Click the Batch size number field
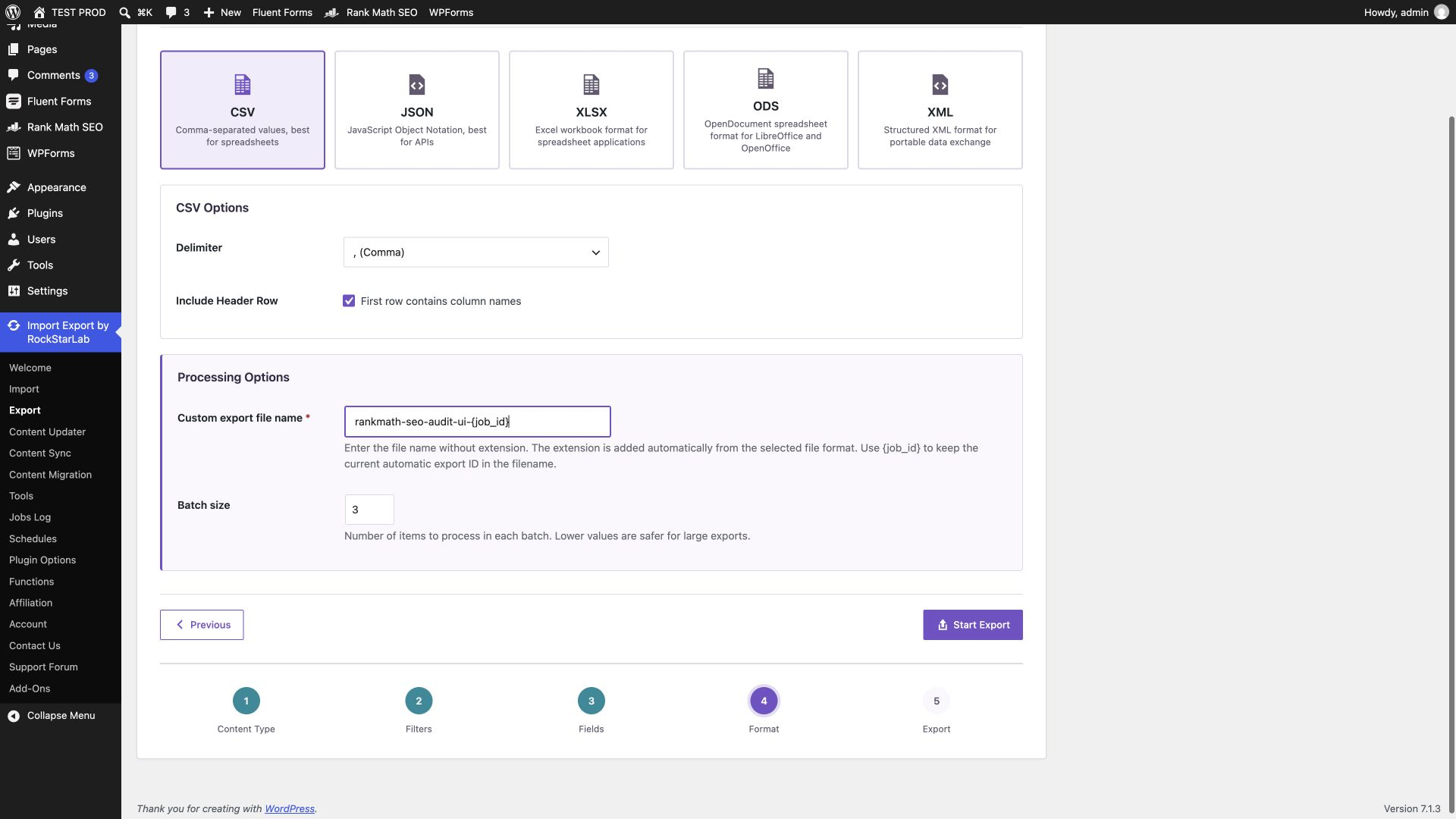 tap(369, 510)
